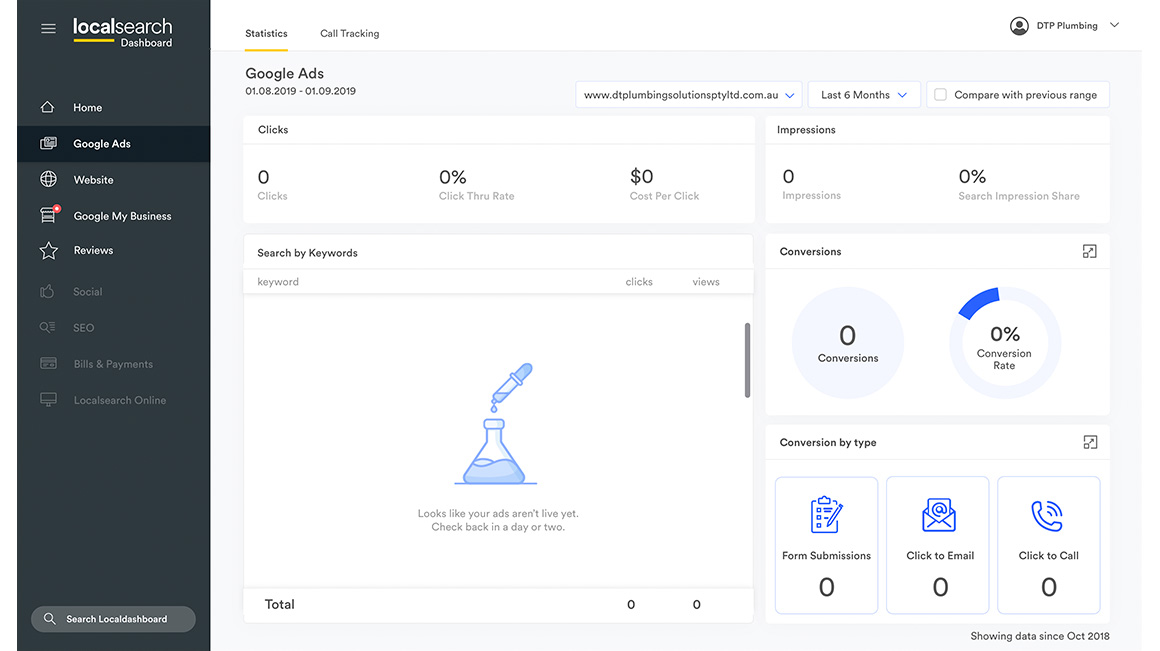
Task: Click the Form Submissions conversion card
Action: click(826, 545)
